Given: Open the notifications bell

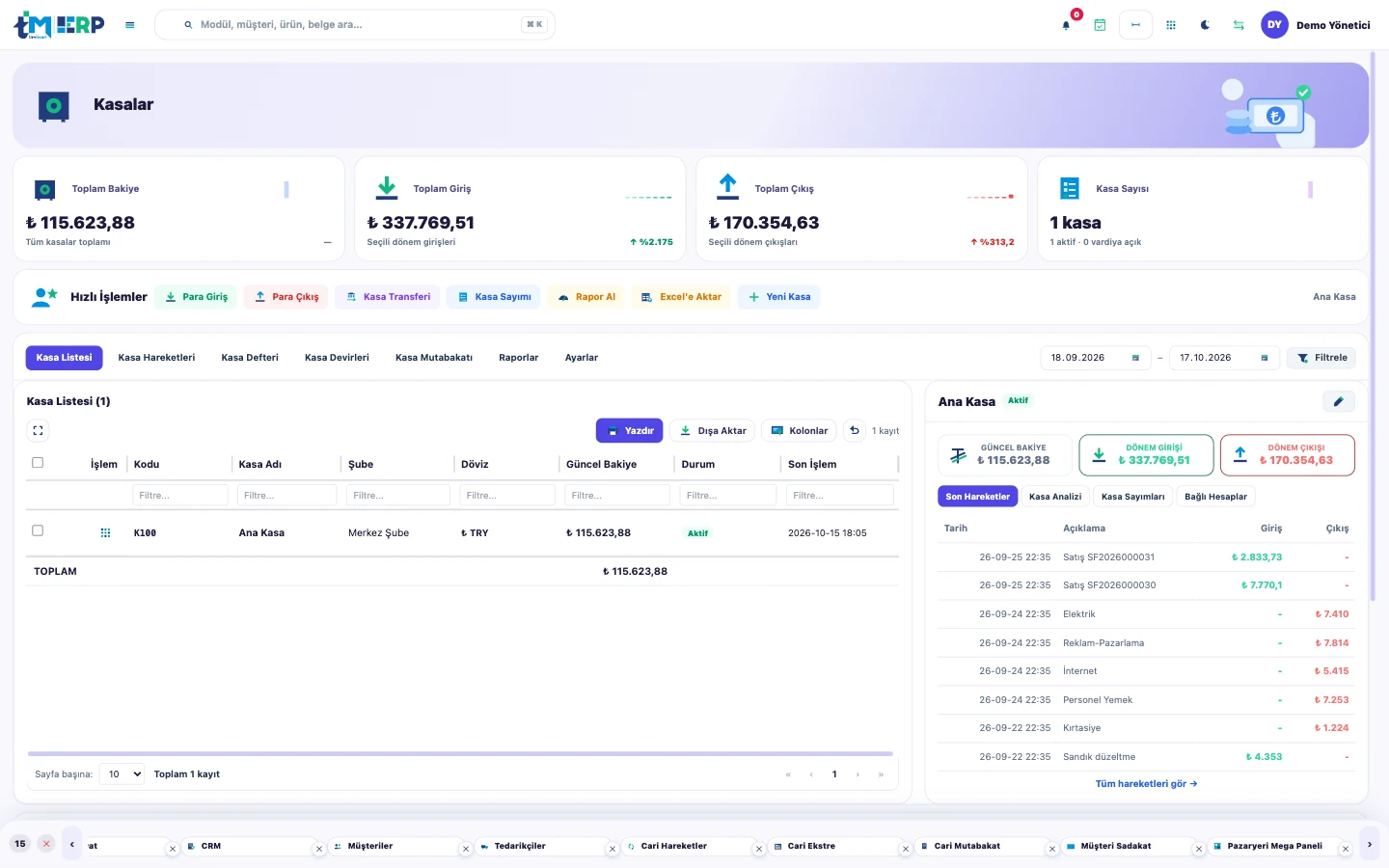Looking at the screenshot, I should pyautogui.click(x=1066, y=25).
